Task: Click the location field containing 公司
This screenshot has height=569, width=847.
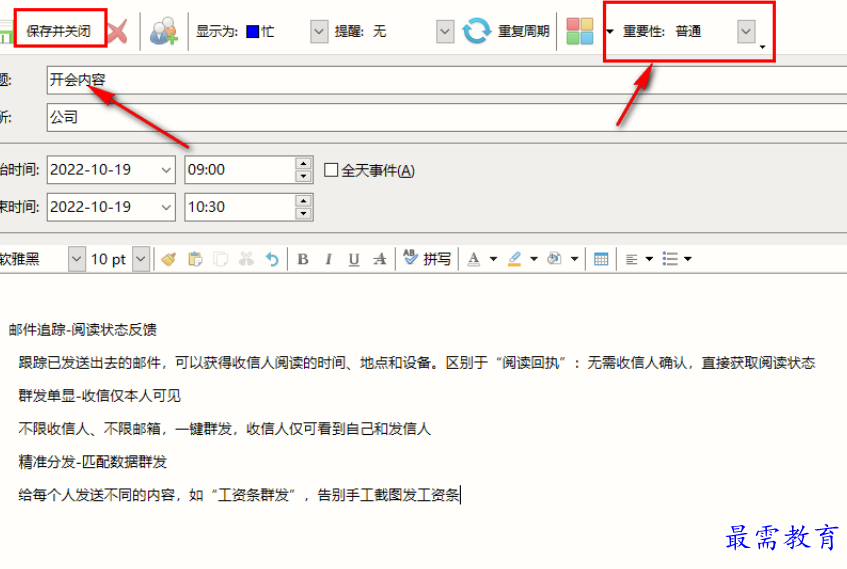Action: point(447,117)
